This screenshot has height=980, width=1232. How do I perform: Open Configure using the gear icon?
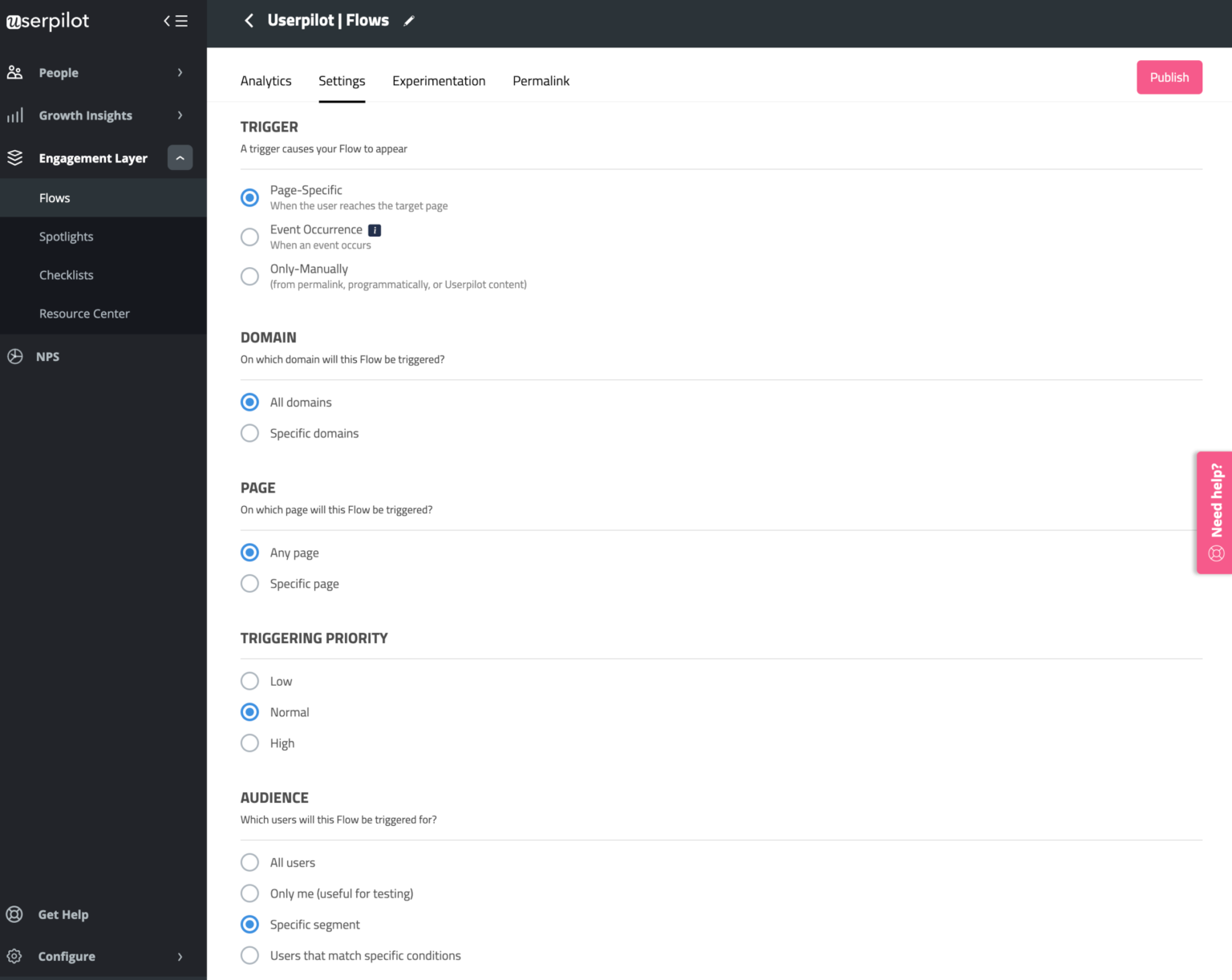(14, 956)
